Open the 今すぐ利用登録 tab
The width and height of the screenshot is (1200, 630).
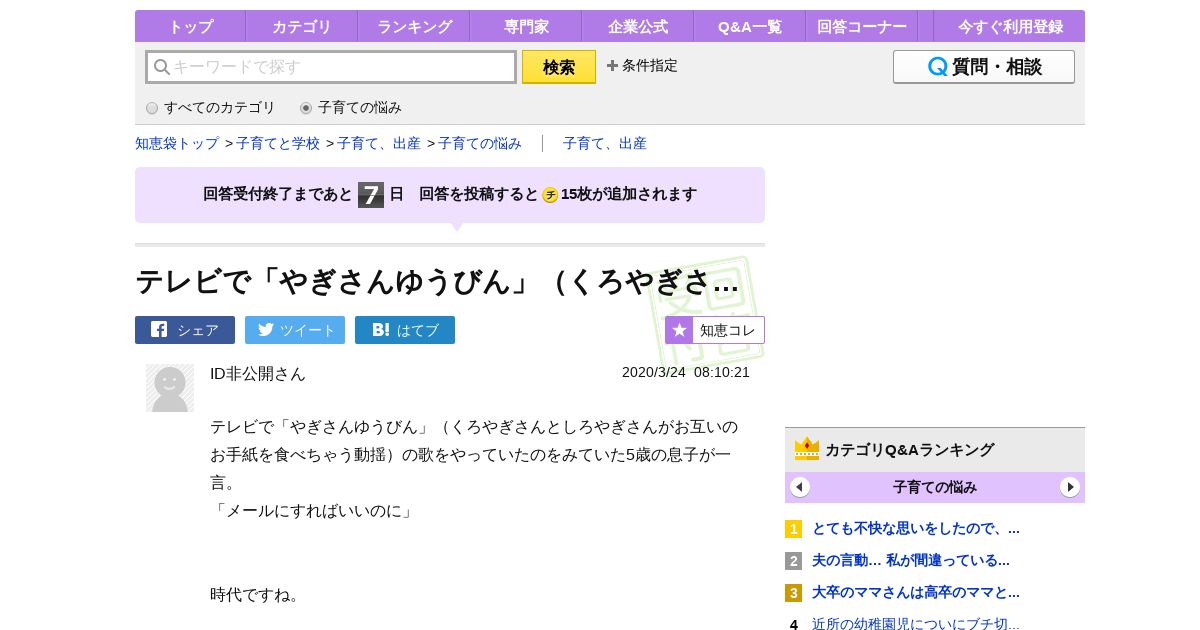pos(1008,27)
